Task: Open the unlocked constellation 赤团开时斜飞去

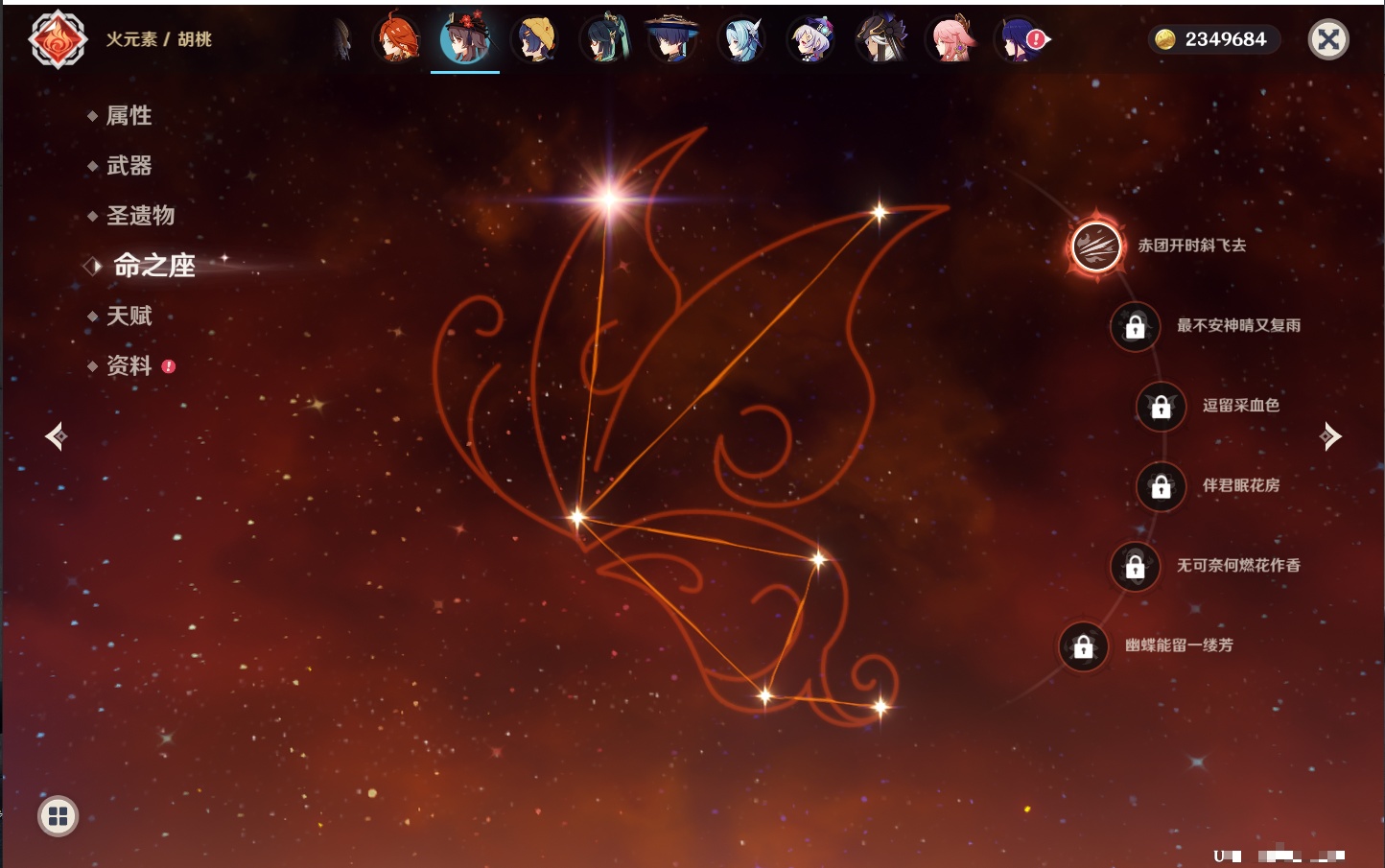Action: click(x=1095, y=246)
